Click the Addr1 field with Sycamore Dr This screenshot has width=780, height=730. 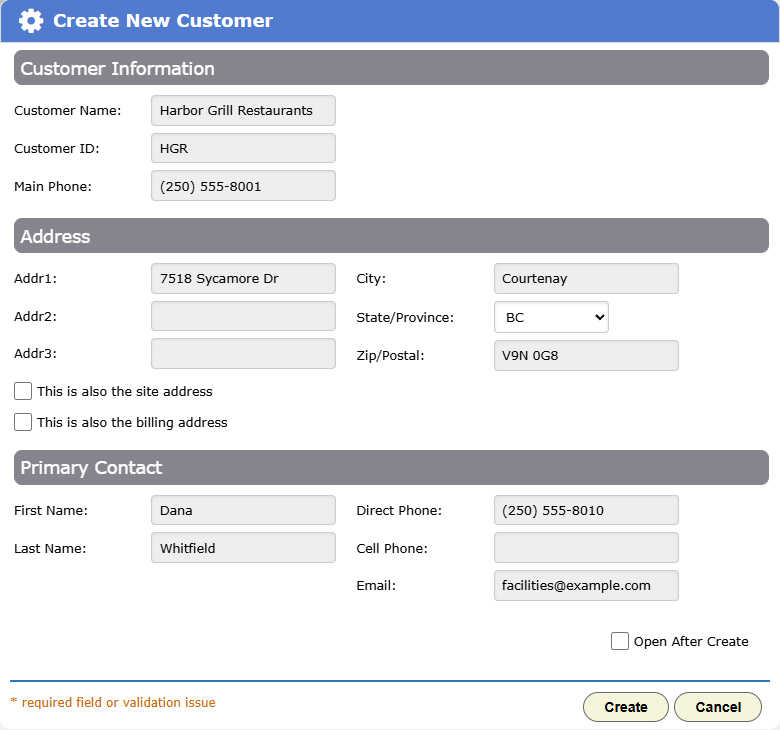[243, 279]
